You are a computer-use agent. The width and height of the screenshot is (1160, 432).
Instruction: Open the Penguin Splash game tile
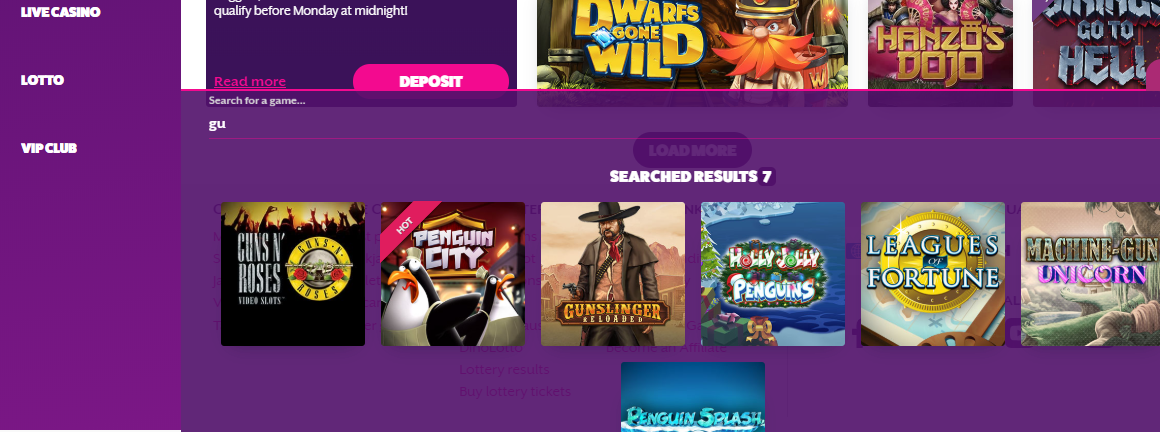[x=692, y=397]
